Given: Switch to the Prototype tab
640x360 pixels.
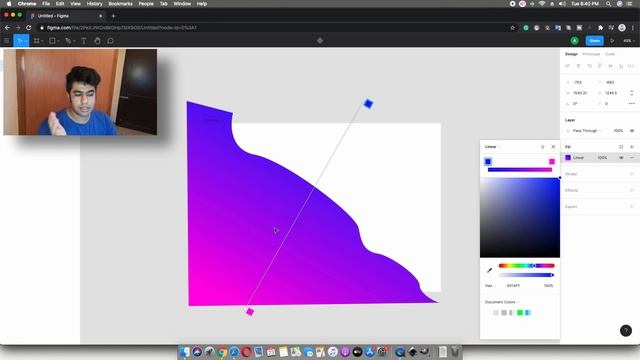Looking at the screenshot, I should point(591,54).
